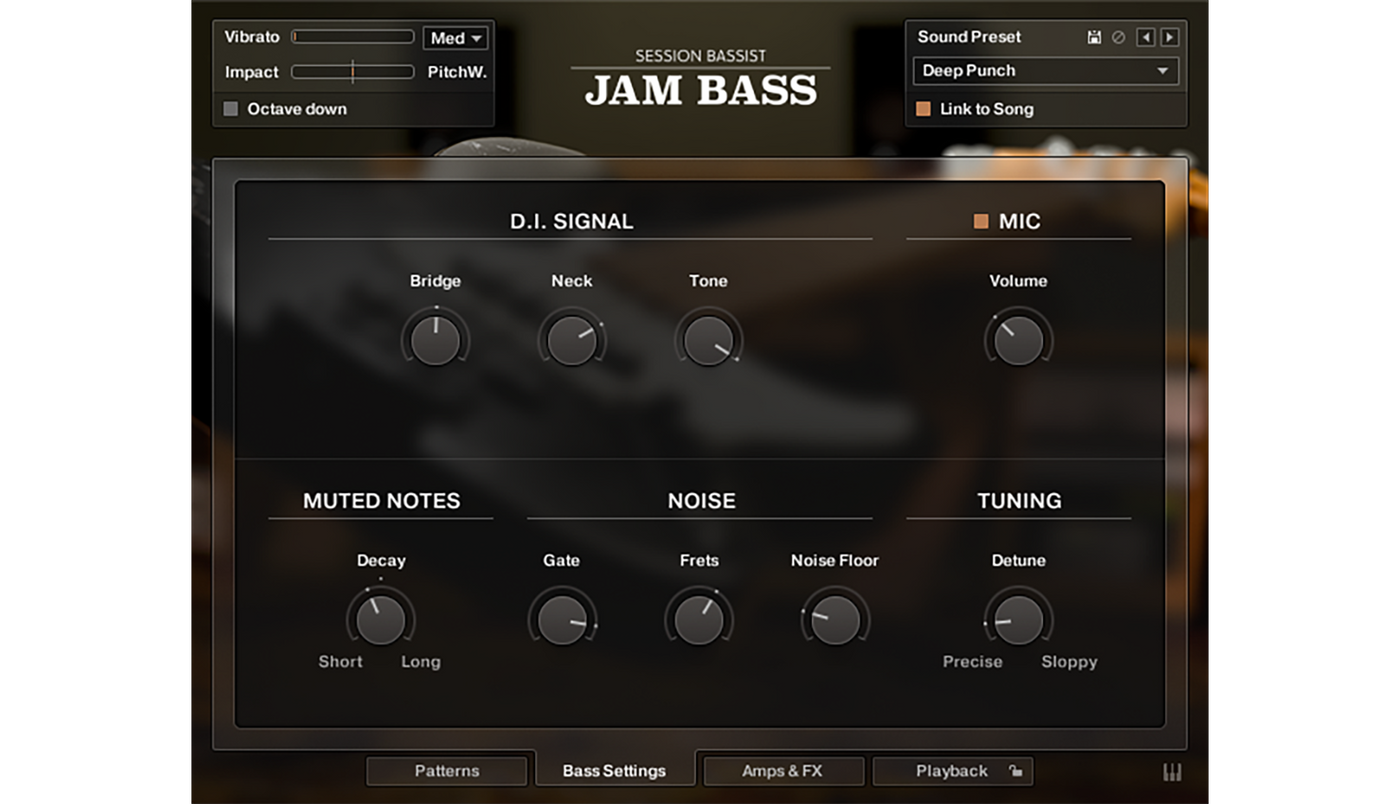Select the Bass Settings tab
This screenshot has height=804, width=1400.
pyautogui.click(x=615, y=771)
